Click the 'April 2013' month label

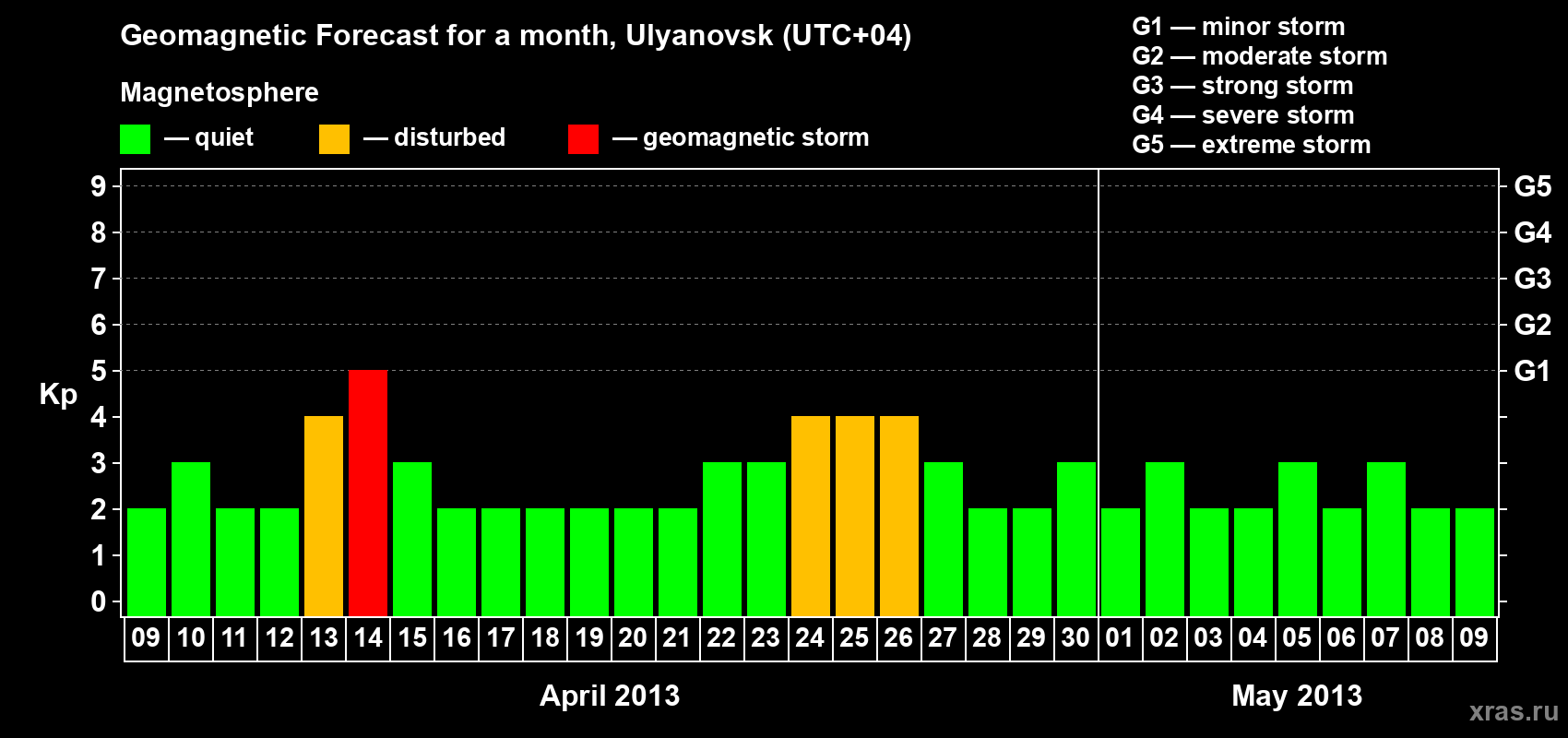(610, 696)
